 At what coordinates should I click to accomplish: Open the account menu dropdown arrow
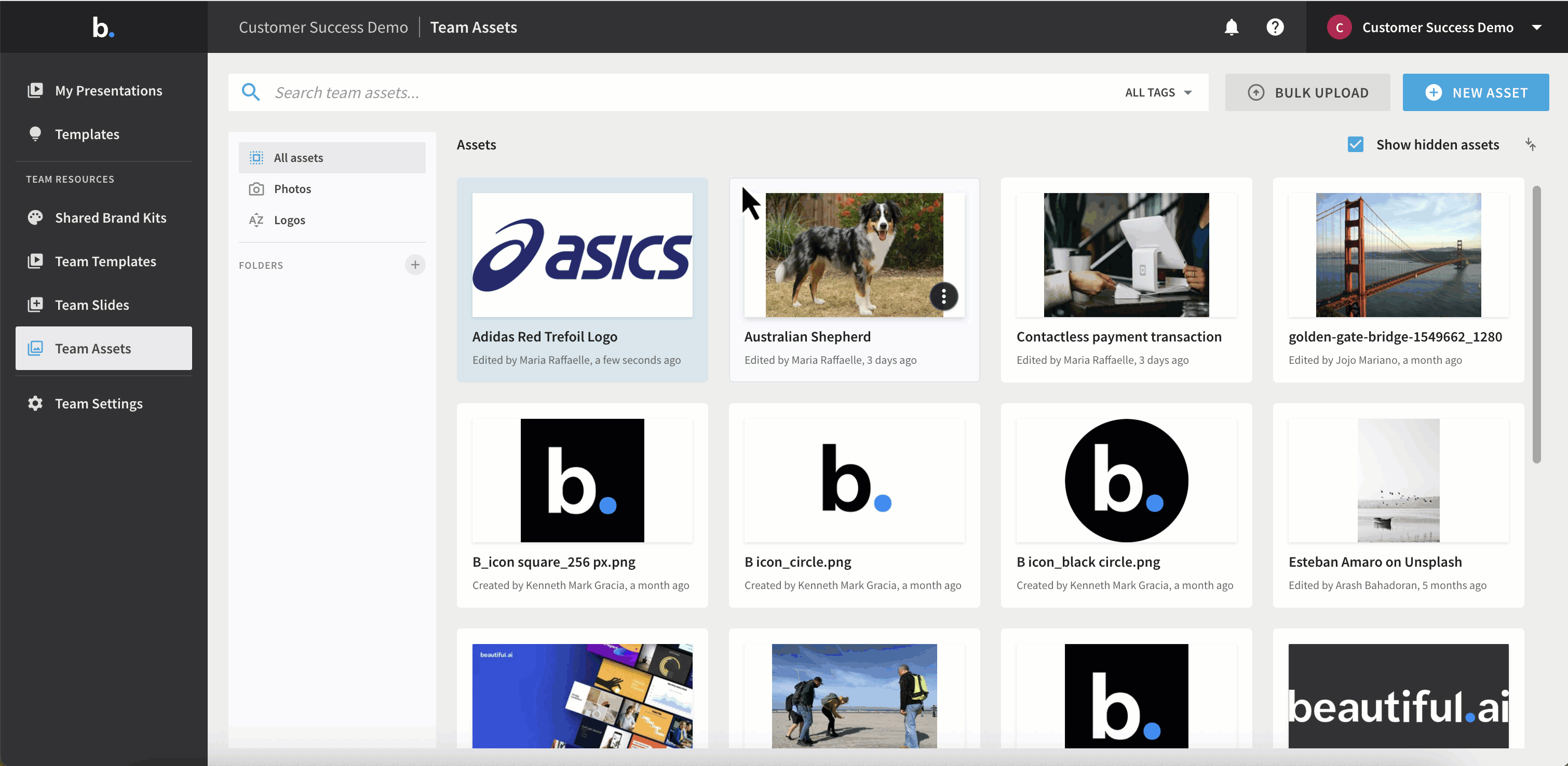pos(1536,28)
